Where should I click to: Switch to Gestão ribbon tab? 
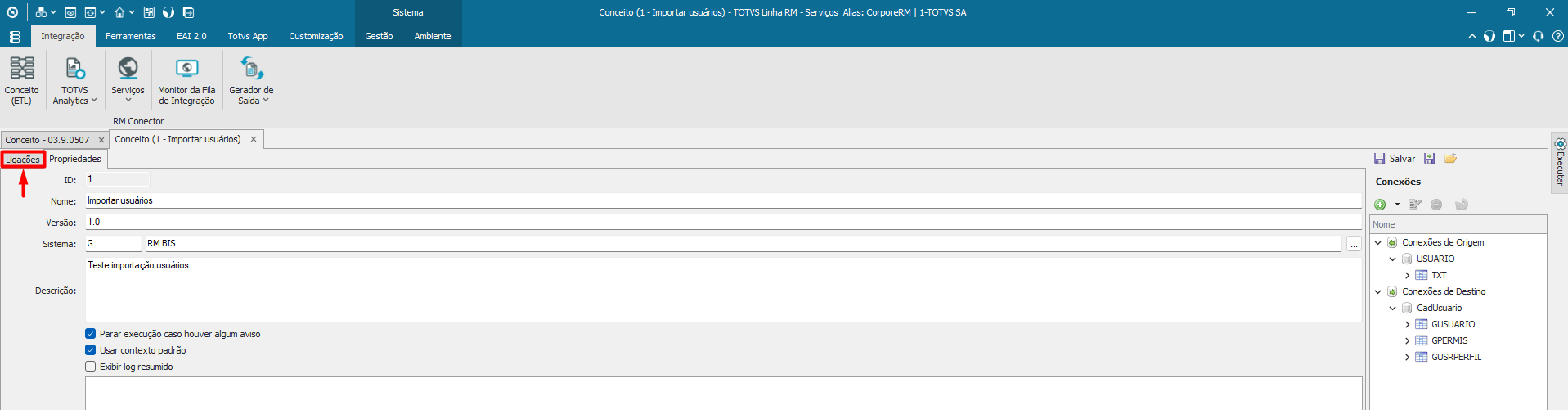(379, 36)
